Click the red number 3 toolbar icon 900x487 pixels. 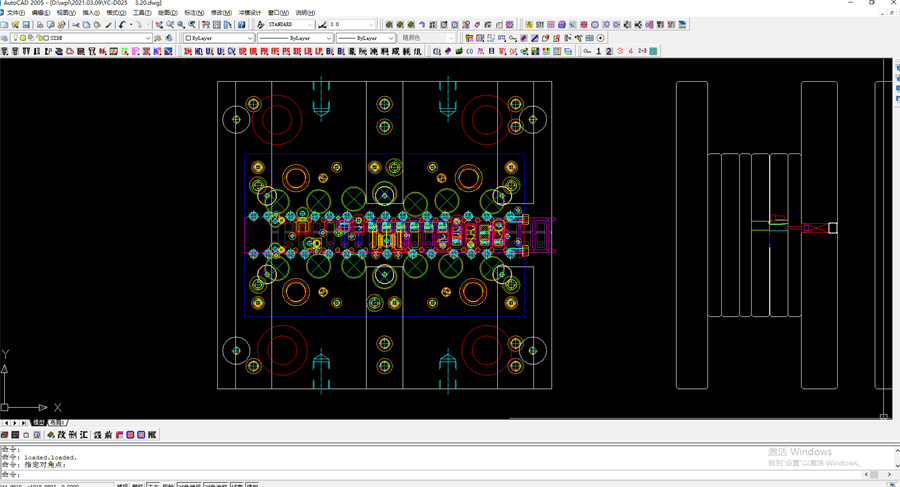(620, 51)
